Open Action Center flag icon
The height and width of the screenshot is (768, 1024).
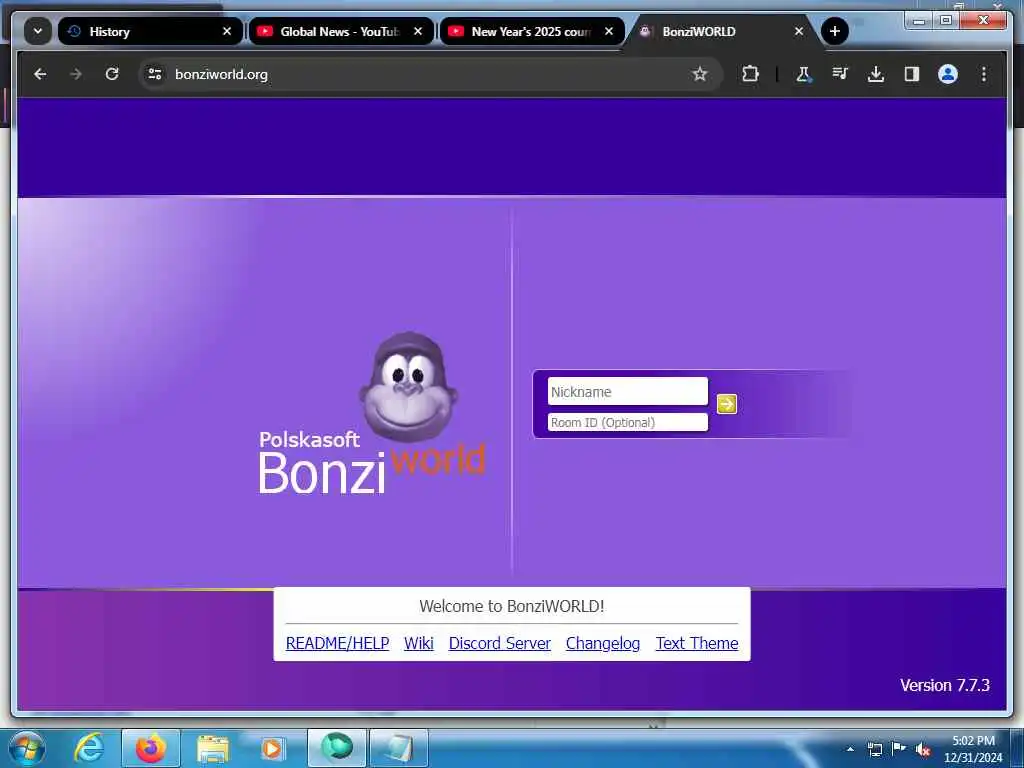click(x=899, y=749)
